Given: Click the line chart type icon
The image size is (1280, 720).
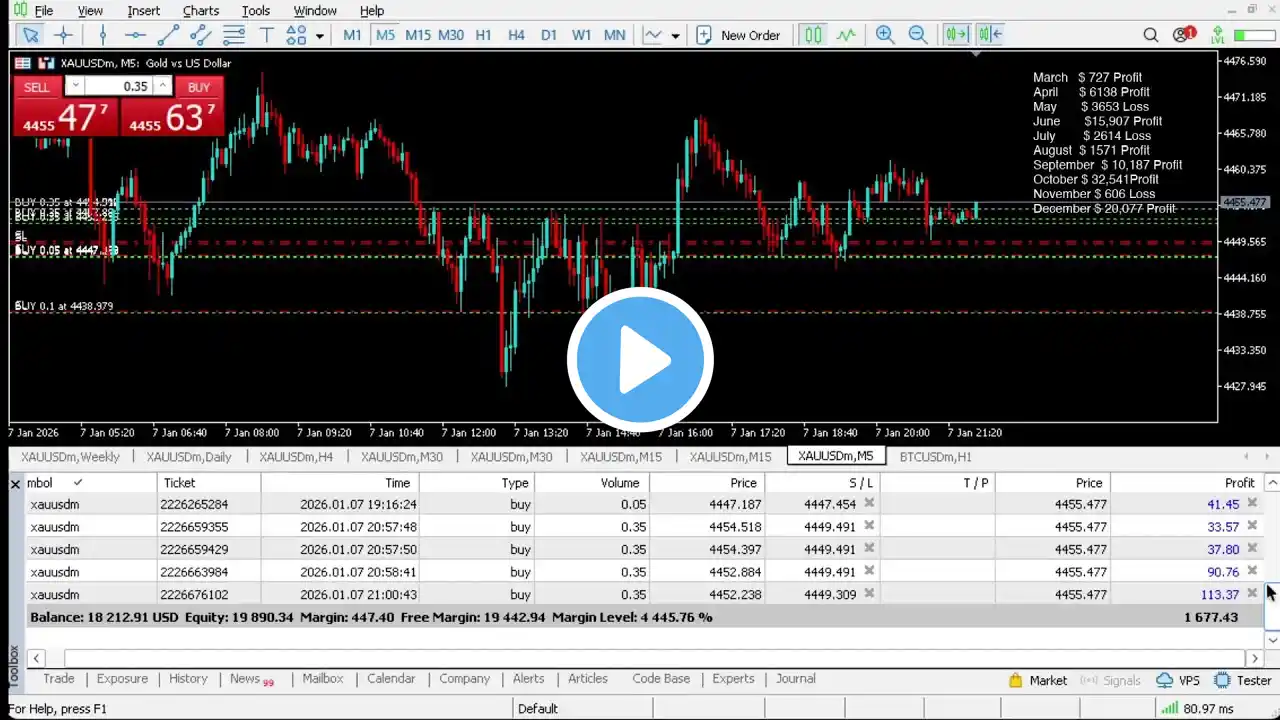Looking at the screenshot, I should 653,35.
